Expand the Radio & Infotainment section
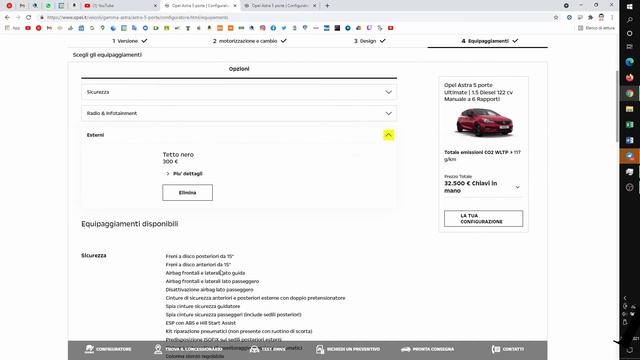This screenshot has height=360, width=640. (x=239, y=113)
